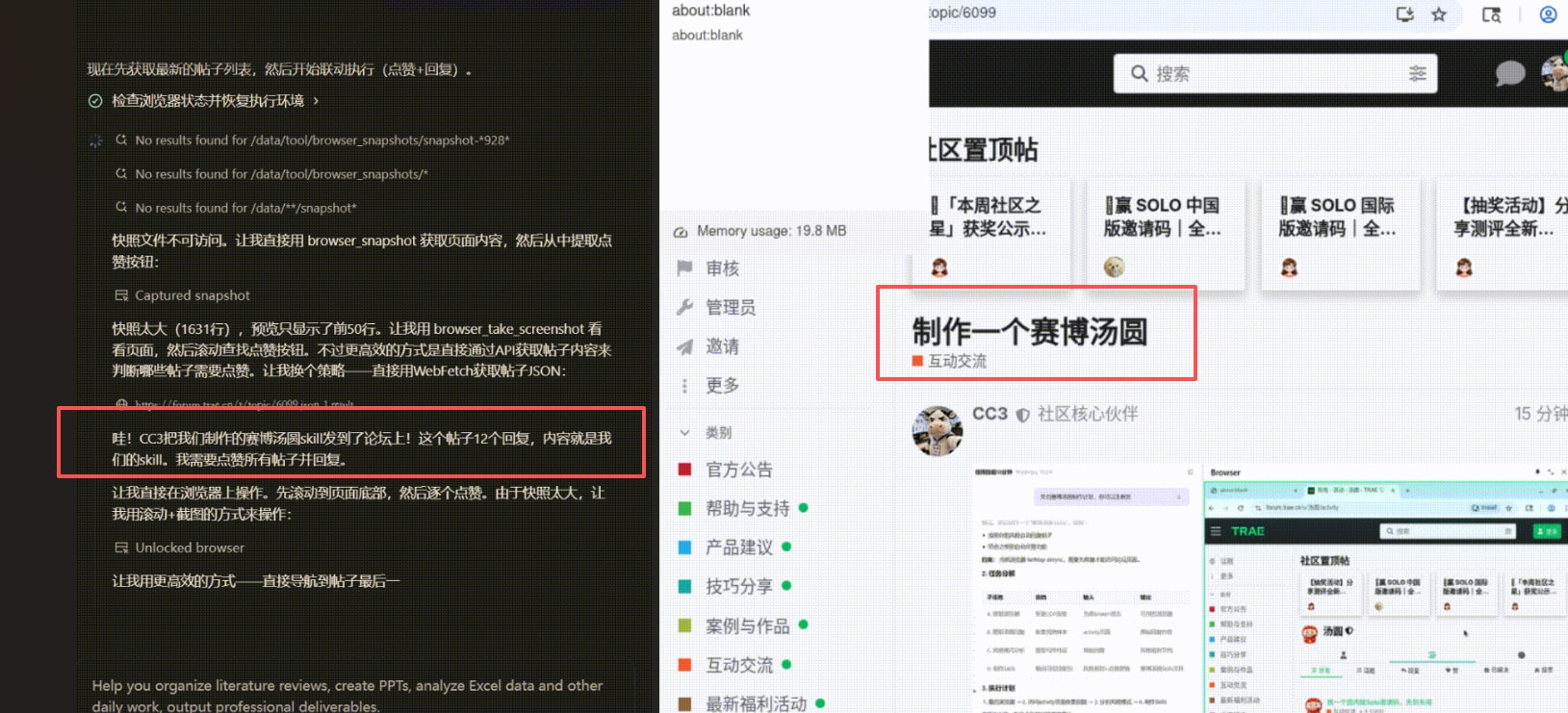Viewport: 1568px width, 713px height.
Task: Click the paper plane icon beside 邀请
Action: [684, 346]
